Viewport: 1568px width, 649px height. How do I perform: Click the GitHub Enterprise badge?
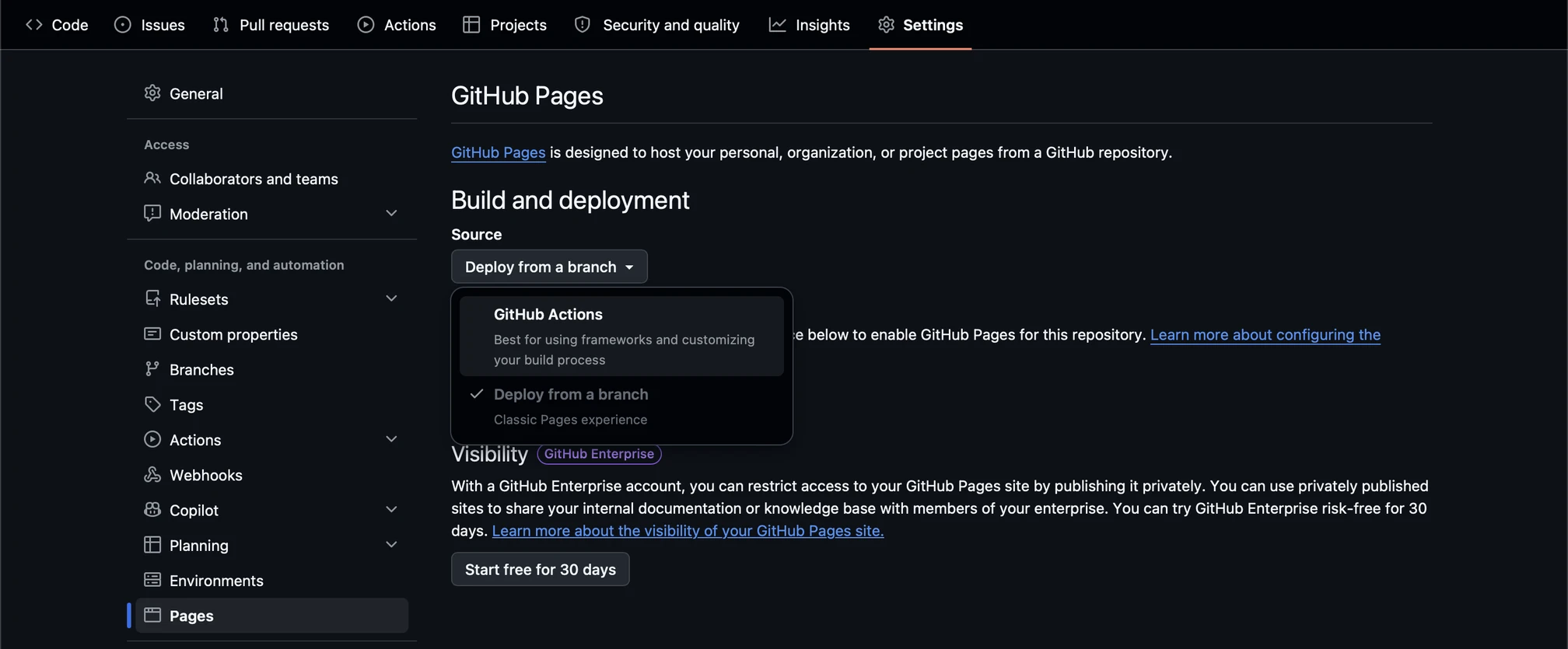tap(599, 454)
